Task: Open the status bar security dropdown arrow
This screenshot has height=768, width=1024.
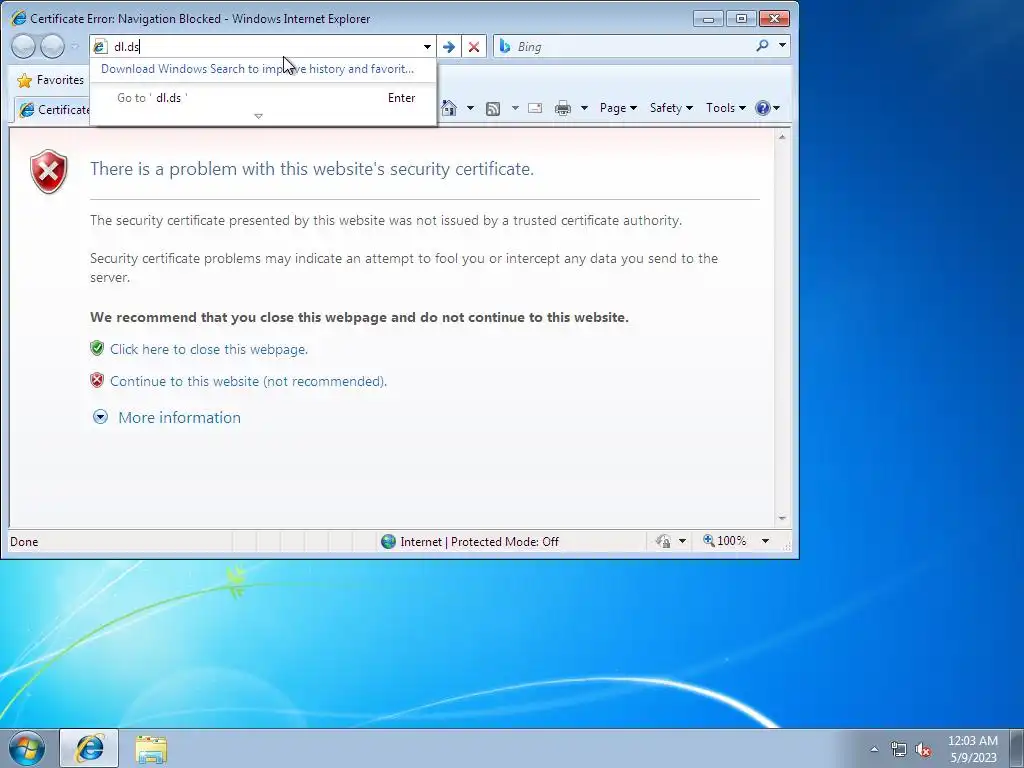Action: (682, 541)
